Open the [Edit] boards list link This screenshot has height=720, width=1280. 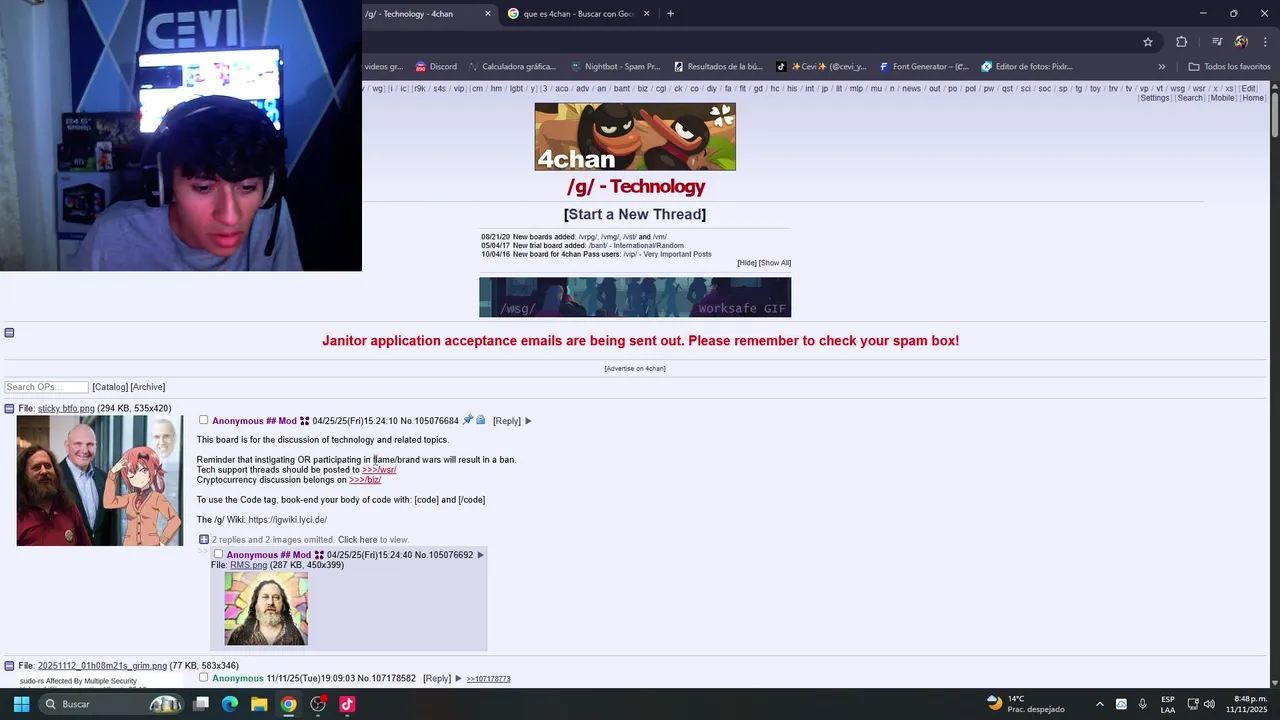pos(1248,88)
